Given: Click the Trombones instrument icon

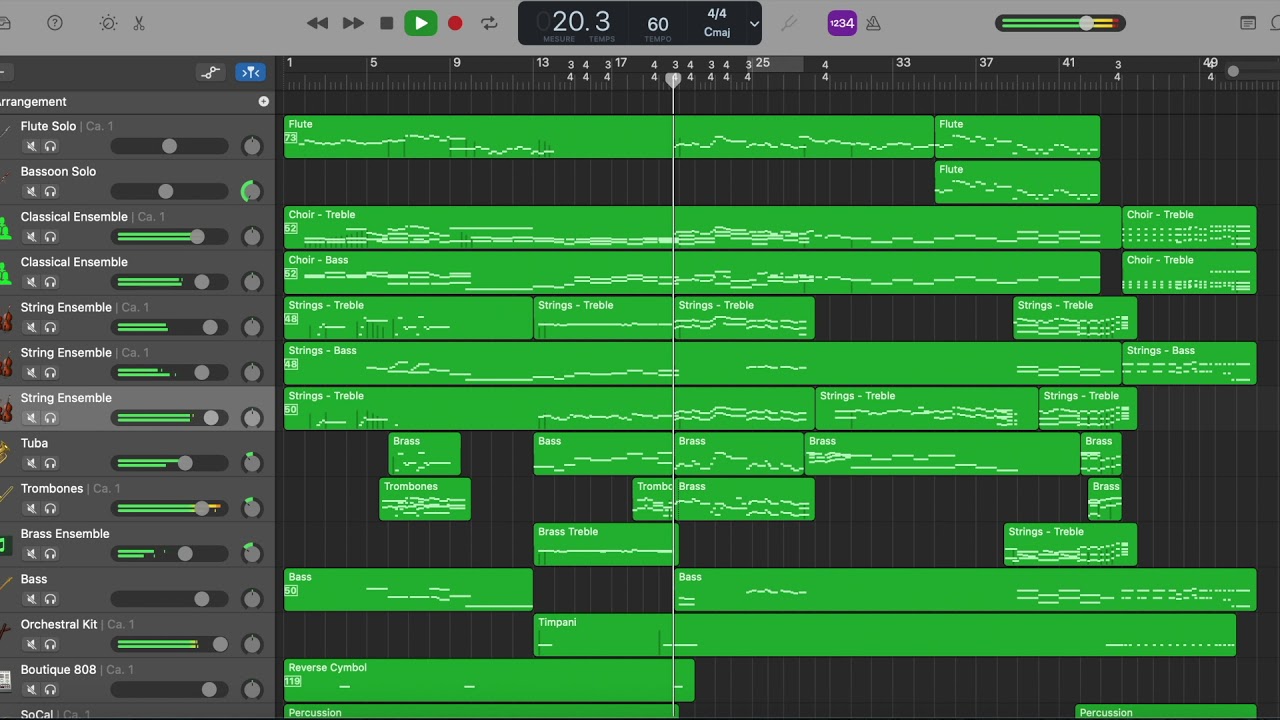Looking at the screenshot, I should [5, 498].
